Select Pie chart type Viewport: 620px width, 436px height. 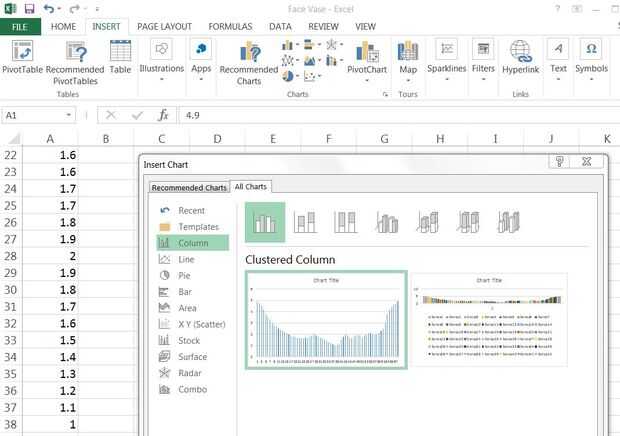tap(192, 275)
